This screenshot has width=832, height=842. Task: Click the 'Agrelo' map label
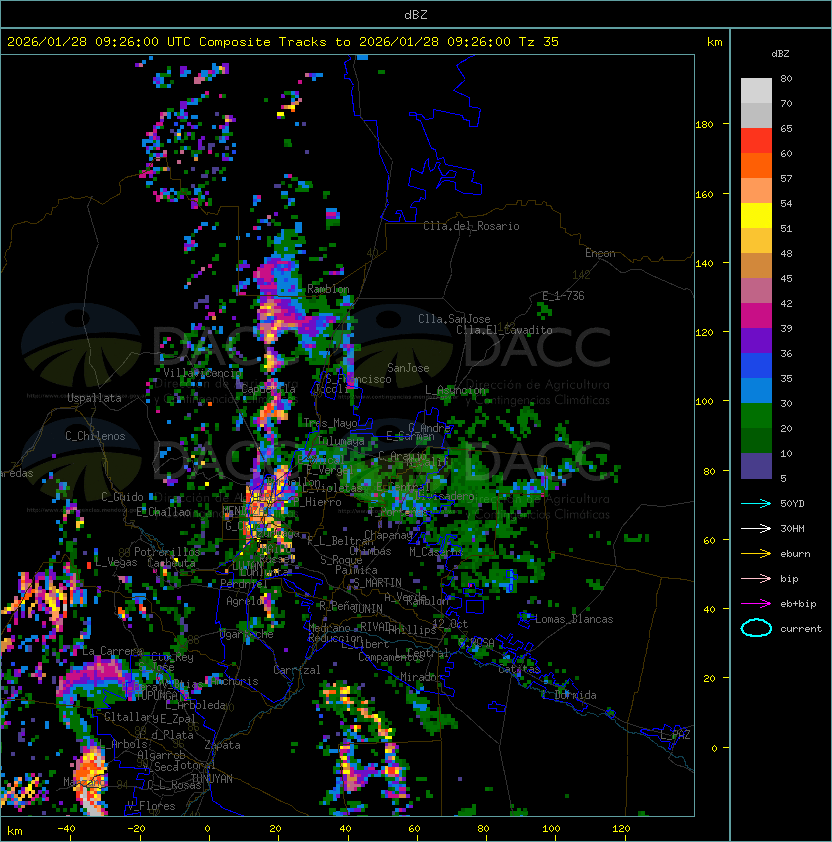[x=244, y=601]
